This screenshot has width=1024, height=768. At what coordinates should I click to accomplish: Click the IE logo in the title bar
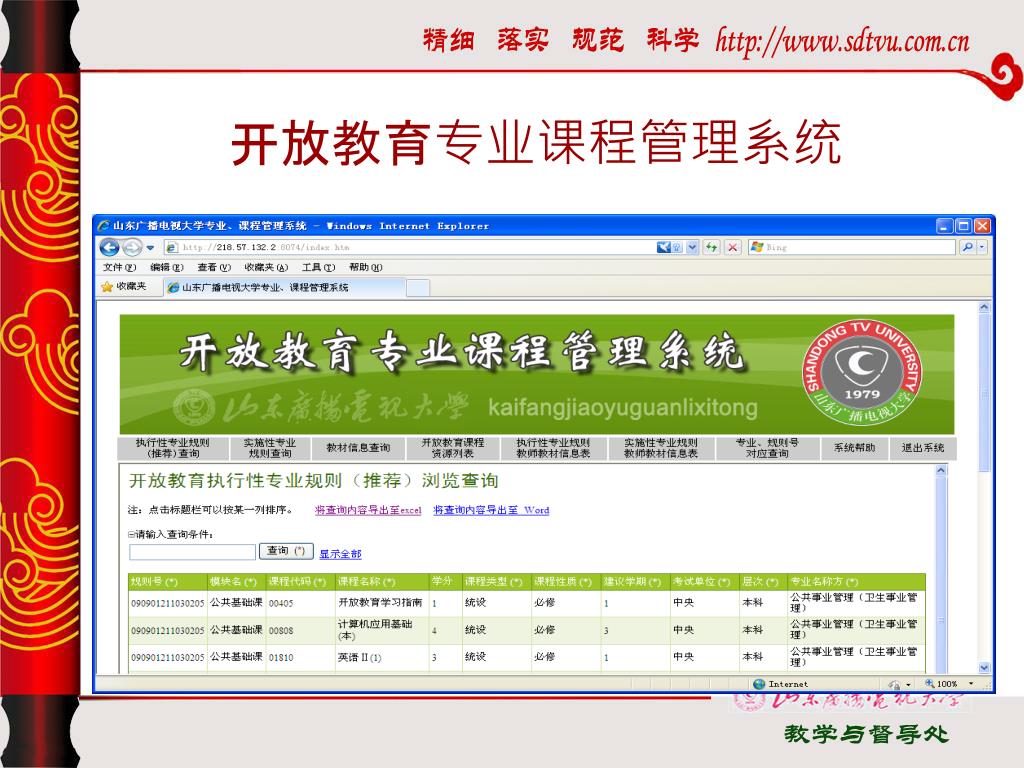click(x=103, y=226)
